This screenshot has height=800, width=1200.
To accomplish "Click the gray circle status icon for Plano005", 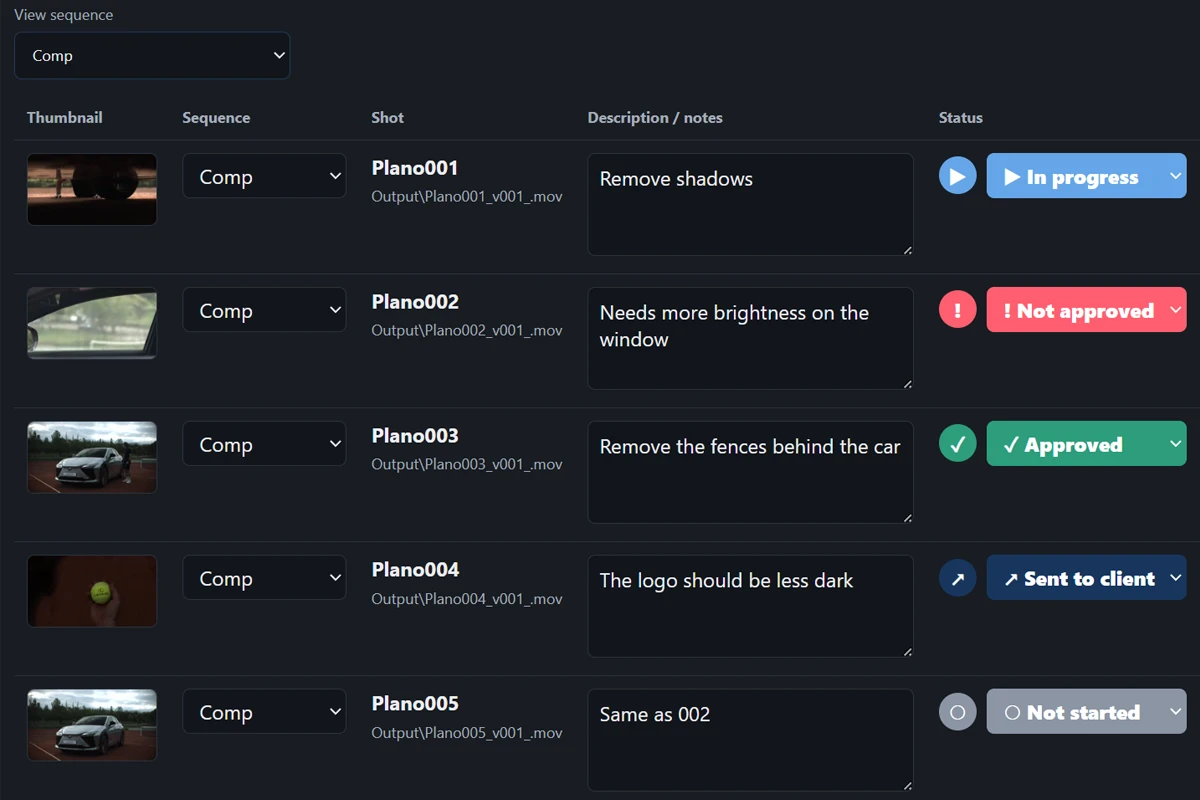I will pyautogui.click(x=957, y=712).
